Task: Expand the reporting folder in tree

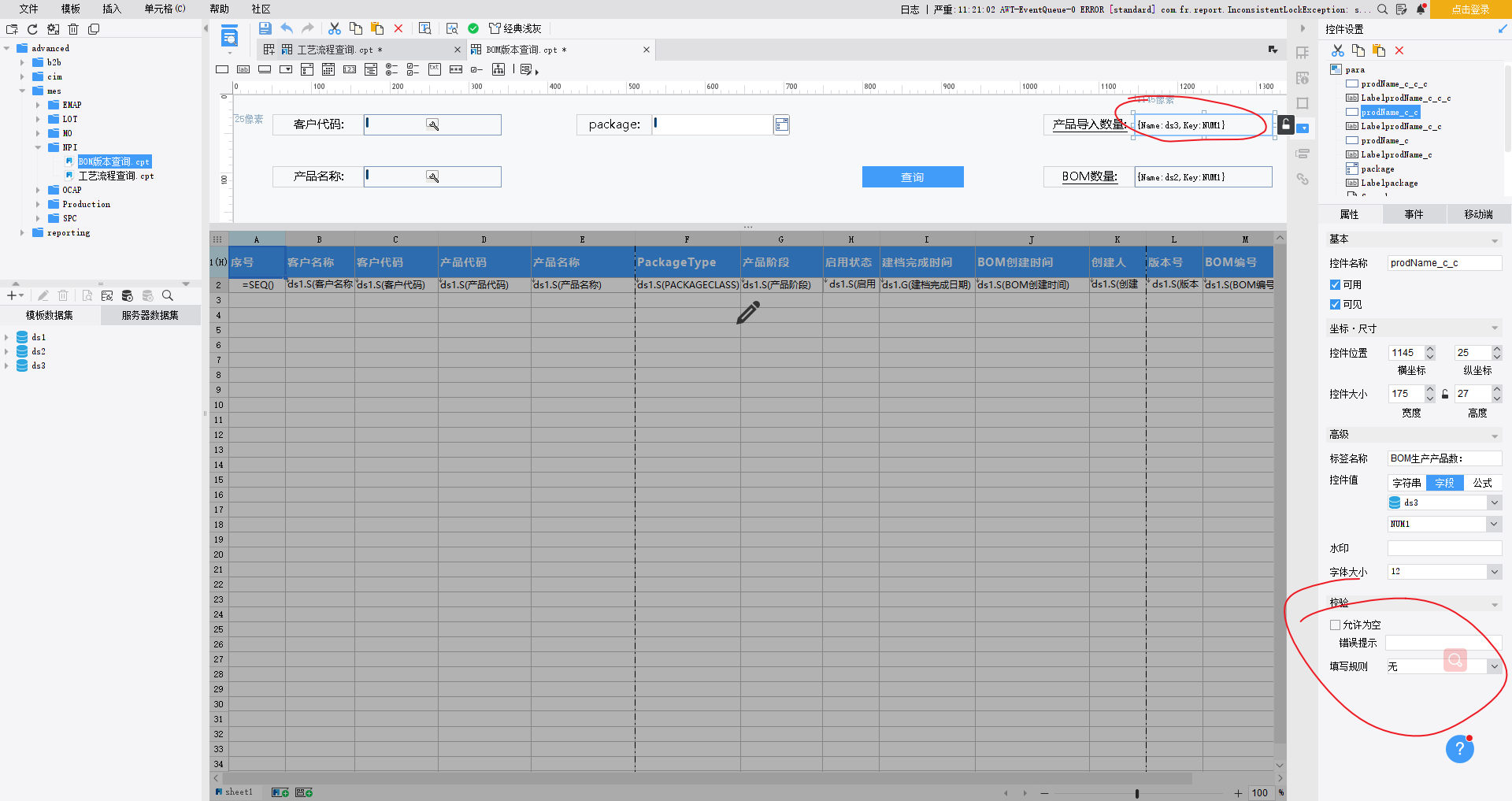Action: [22, 233]
